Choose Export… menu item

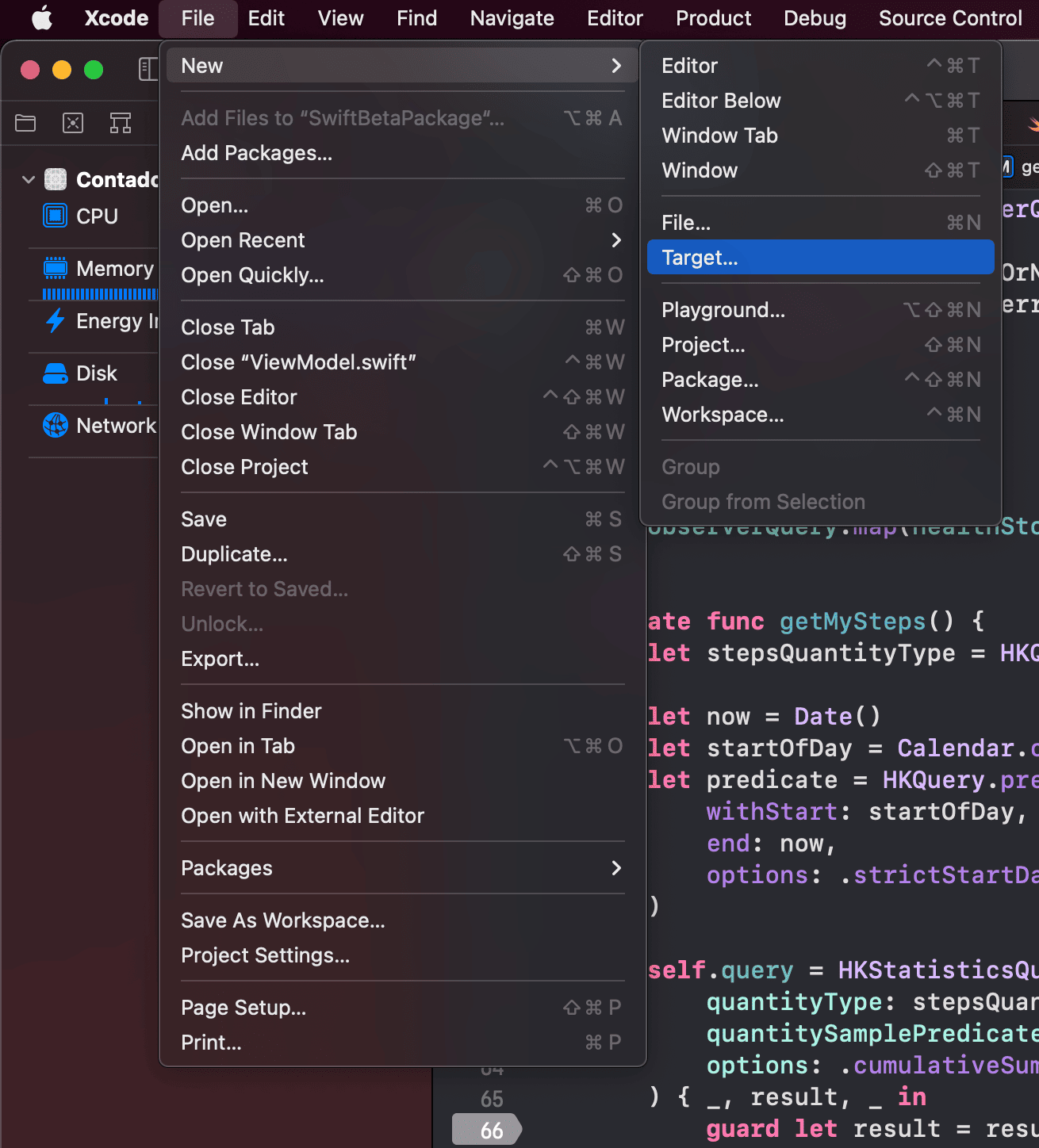(402, 659)
